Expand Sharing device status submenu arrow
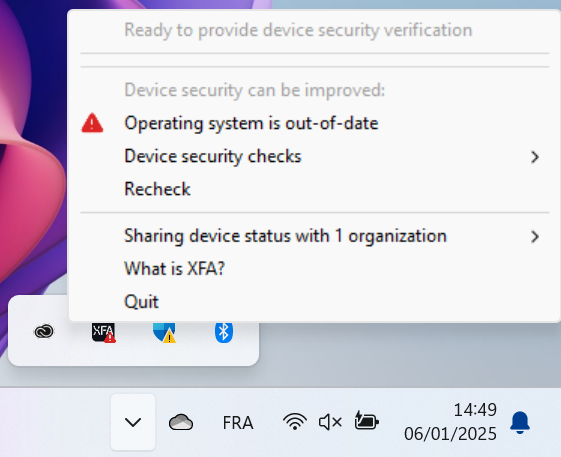The width and height of the screenshot is (561, 457). coord(535,237)
